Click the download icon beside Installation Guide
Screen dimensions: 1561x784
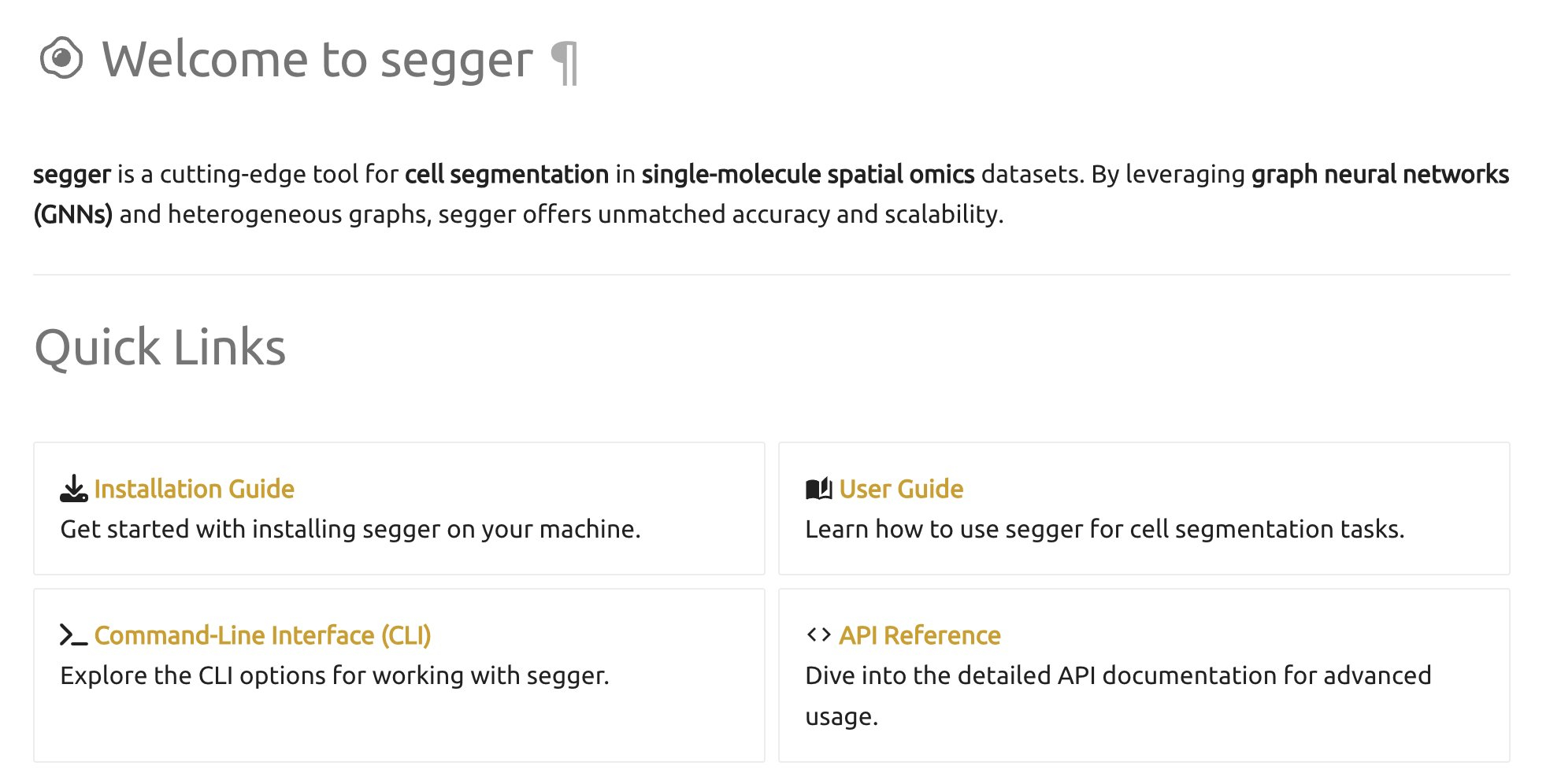74,489
